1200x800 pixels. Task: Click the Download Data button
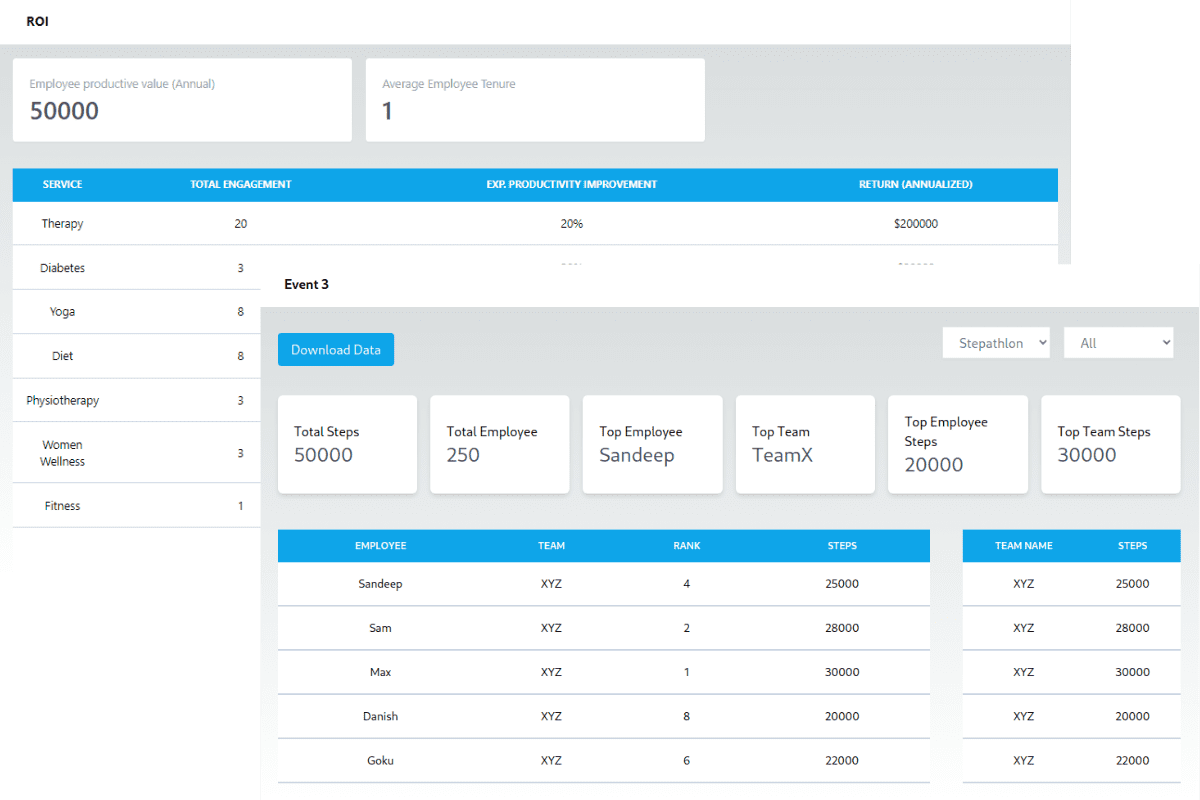(x=336, y=349)
